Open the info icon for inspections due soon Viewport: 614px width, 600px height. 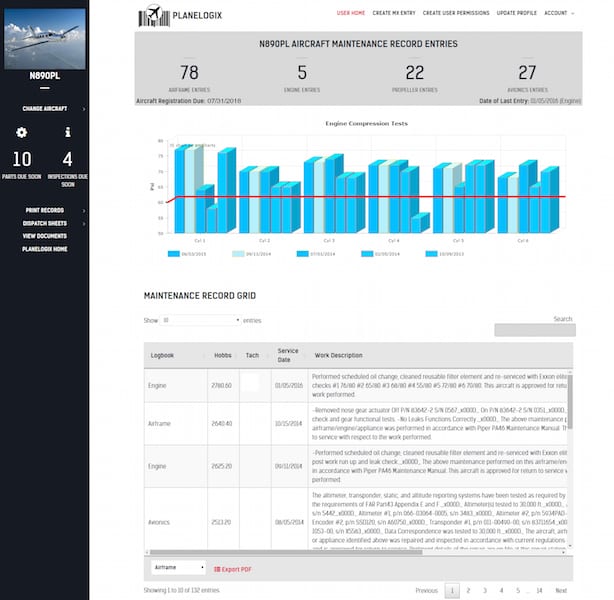tap(68, 132)
